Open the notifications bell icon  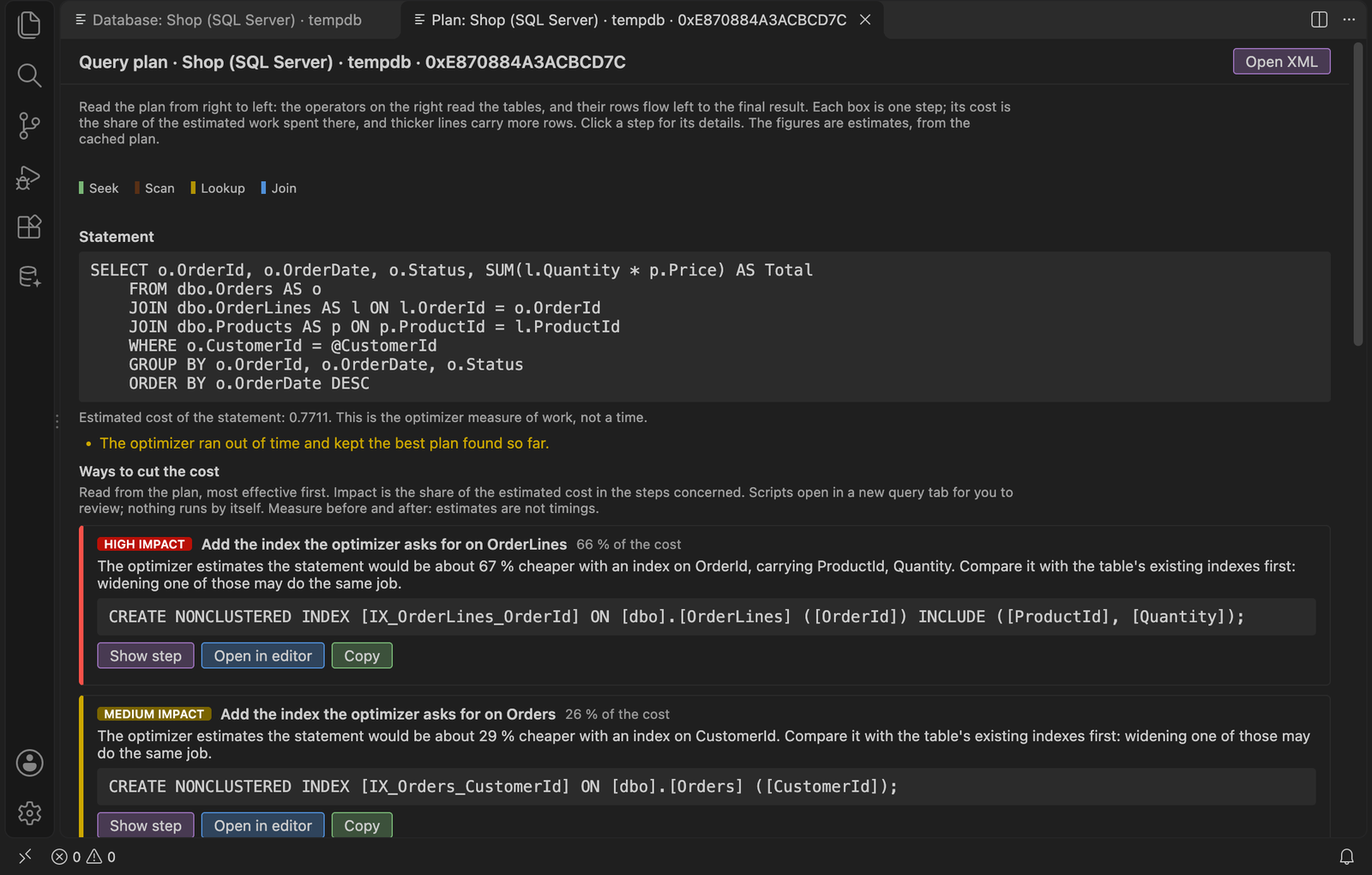1346,856
